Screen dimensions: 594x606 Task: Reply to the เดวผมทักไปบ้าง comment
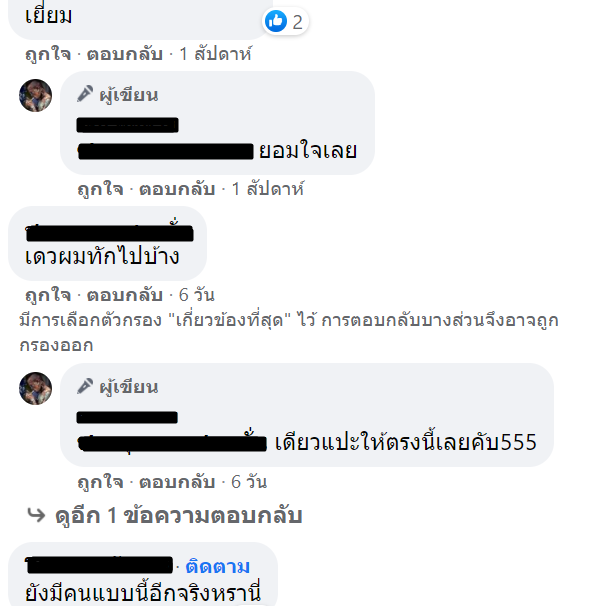click(x=124, y=295)
